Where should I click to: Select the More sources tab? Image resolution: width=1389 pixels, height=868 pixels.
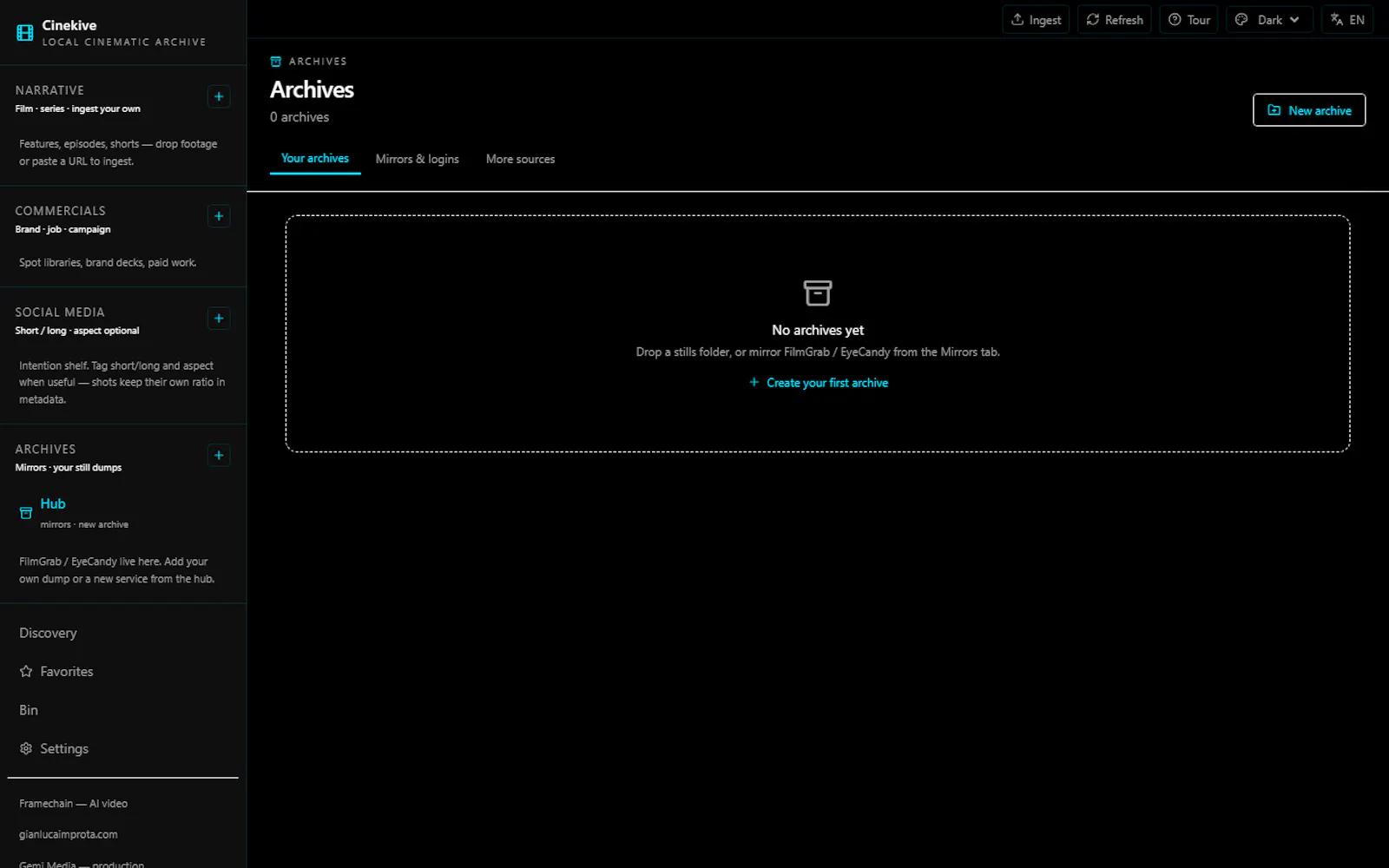[x=520, y=159]
